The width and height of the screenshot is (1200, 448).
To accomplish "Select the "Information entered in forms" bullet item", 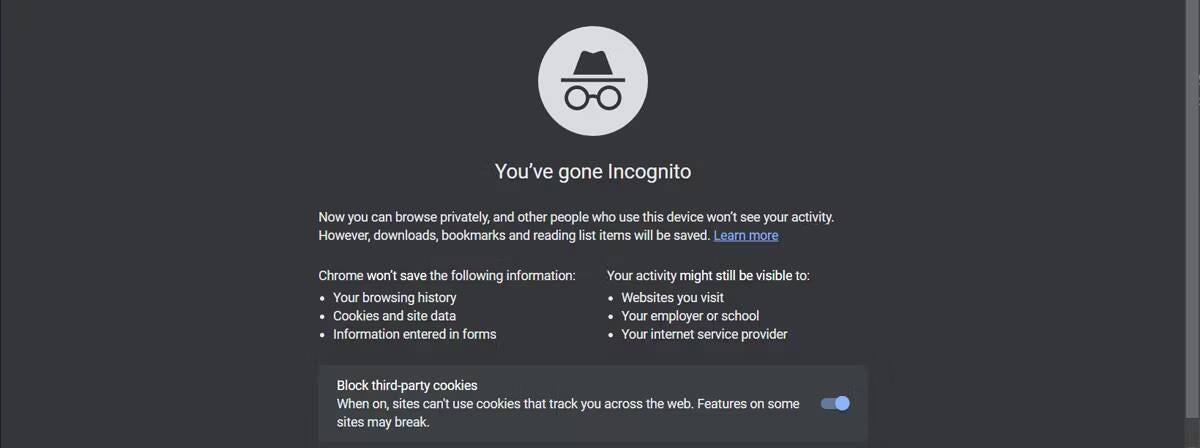I will point(414,334).
